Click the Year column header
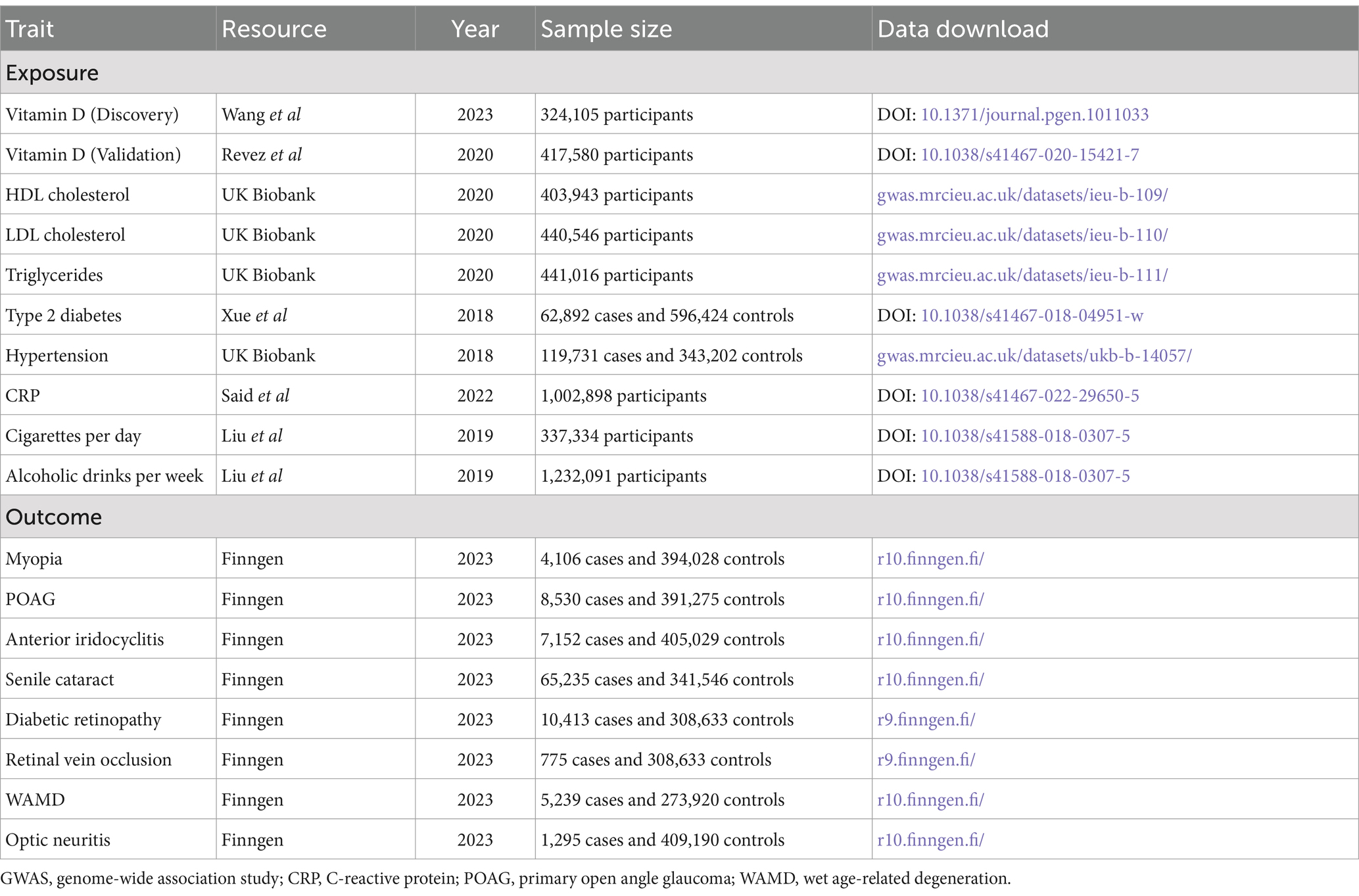1359x896 pixels. (x=475, y=29)
